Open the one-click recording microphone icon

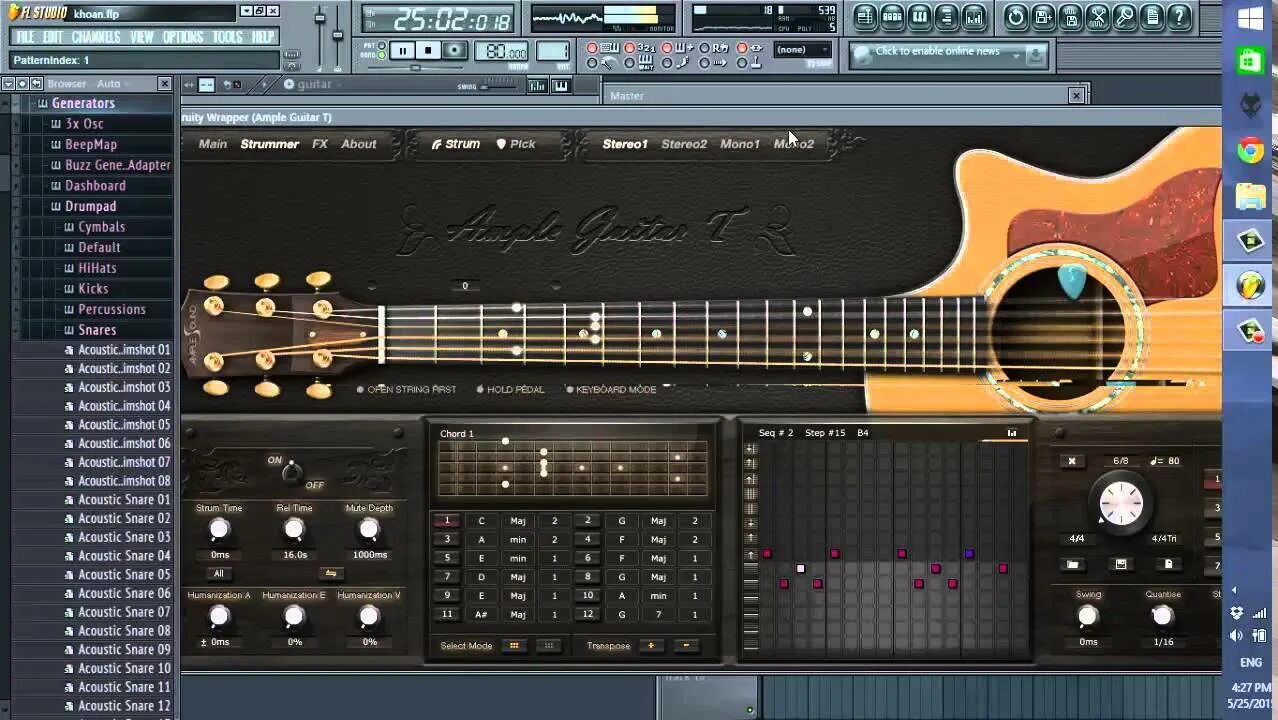[1124, 16]
